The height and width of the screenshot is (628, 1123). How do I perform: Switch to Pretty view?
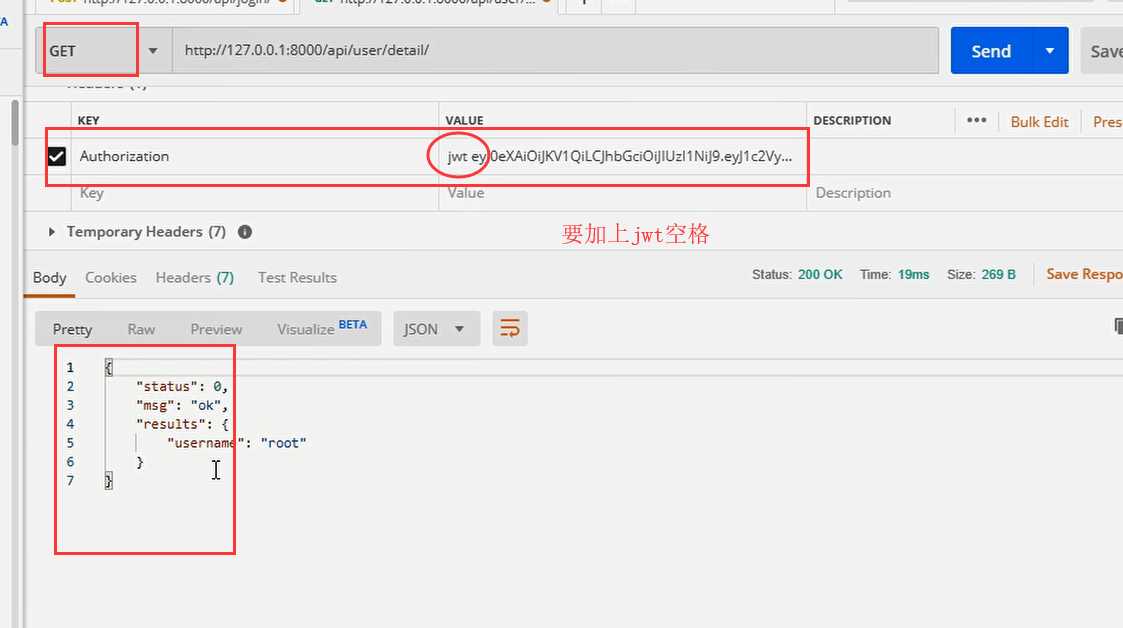point(72,329)
